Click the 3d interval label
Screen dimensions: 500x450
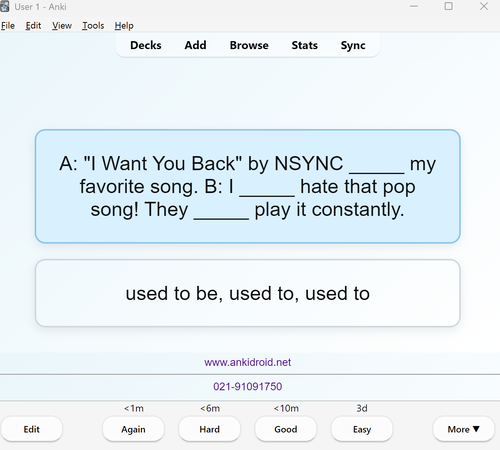point(362,408)
